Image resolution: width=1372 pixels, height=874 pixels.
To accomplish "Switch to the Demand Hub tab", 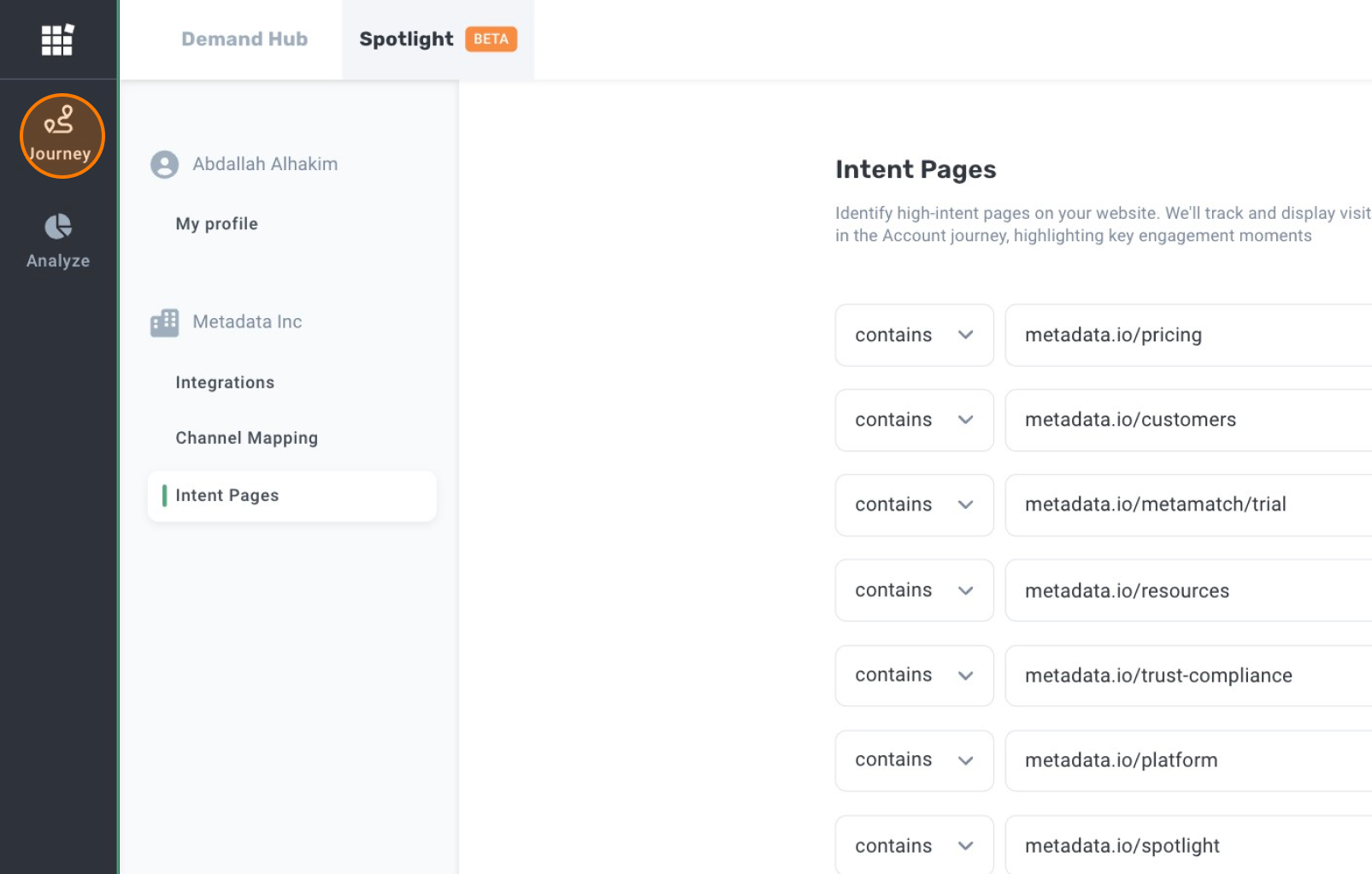I will [x=244, y=39].
